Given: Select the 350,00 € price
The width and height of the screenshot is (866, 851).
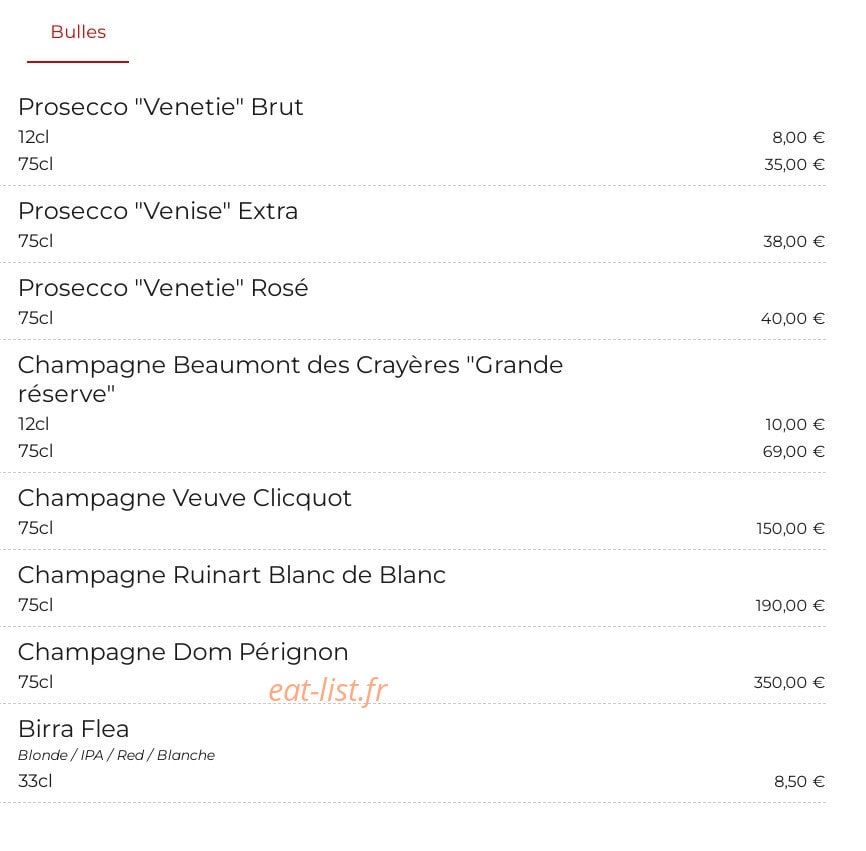Looking at the screenshot, I should click(789, 683).
